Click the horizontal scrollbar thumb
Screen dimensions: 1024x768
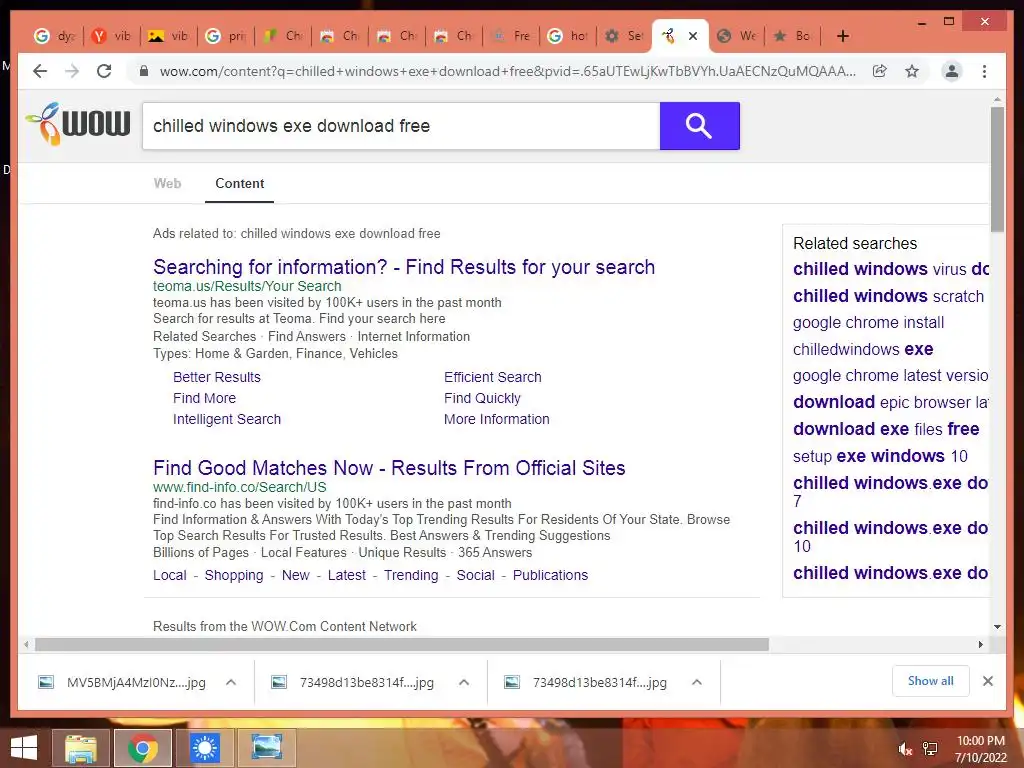402,645
